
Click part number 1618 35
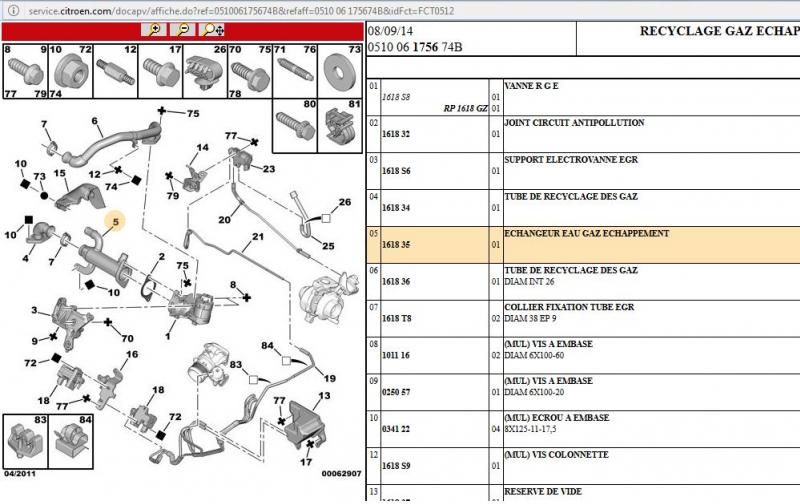click(396, 245)
